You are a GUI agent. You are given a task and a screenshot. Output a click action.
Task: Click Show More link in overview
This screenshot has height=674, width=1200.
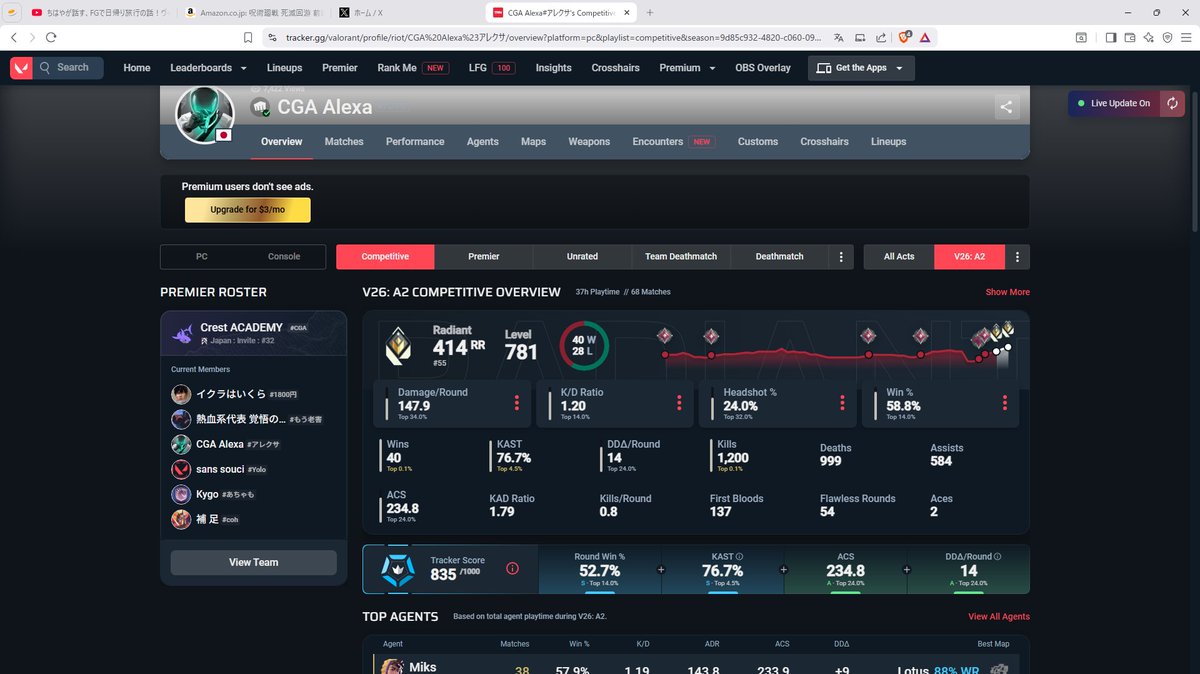click(1007, 292)
